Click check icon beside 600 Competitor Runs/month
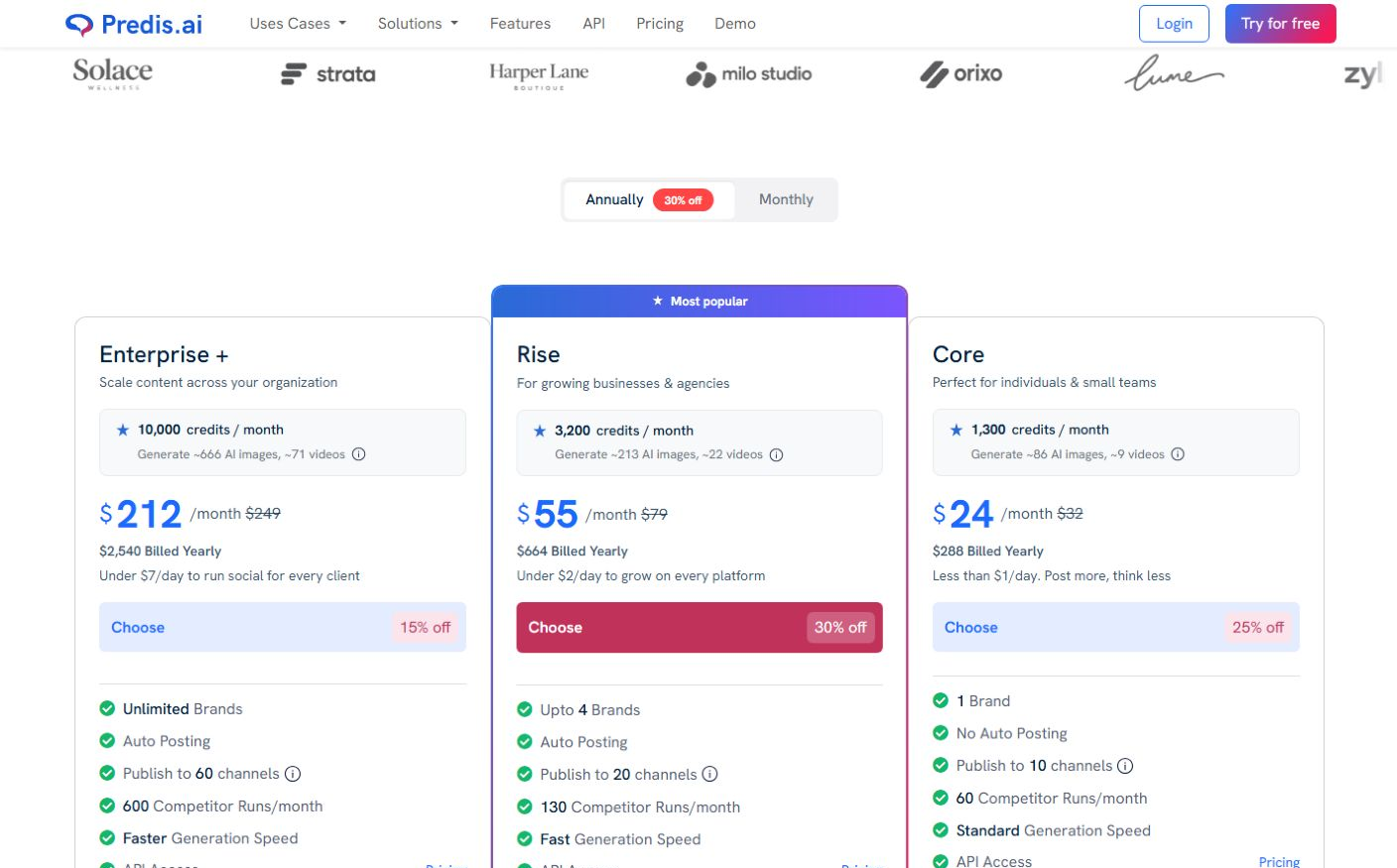Image resolution: width=1397 pixels, height=868 pixels. click(107, 806)
